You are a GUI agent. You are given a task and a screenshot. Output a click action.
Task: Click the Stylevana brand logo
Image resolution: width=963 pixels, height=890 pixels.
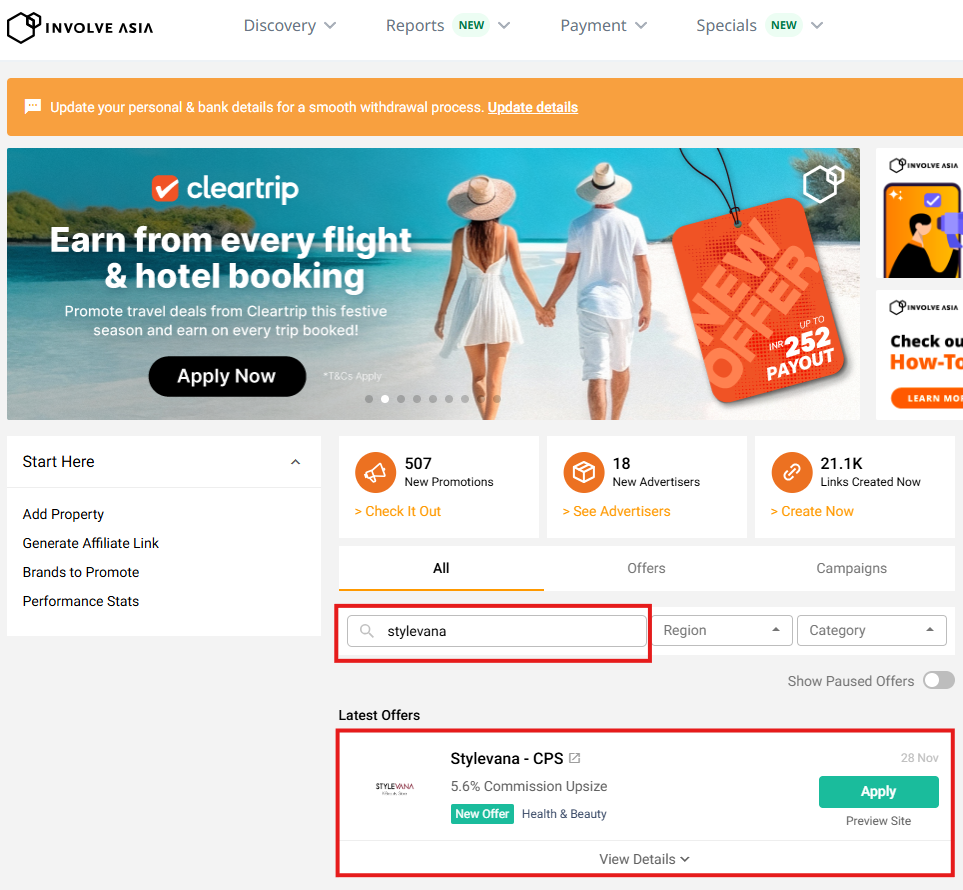click(x=394, y=788)
